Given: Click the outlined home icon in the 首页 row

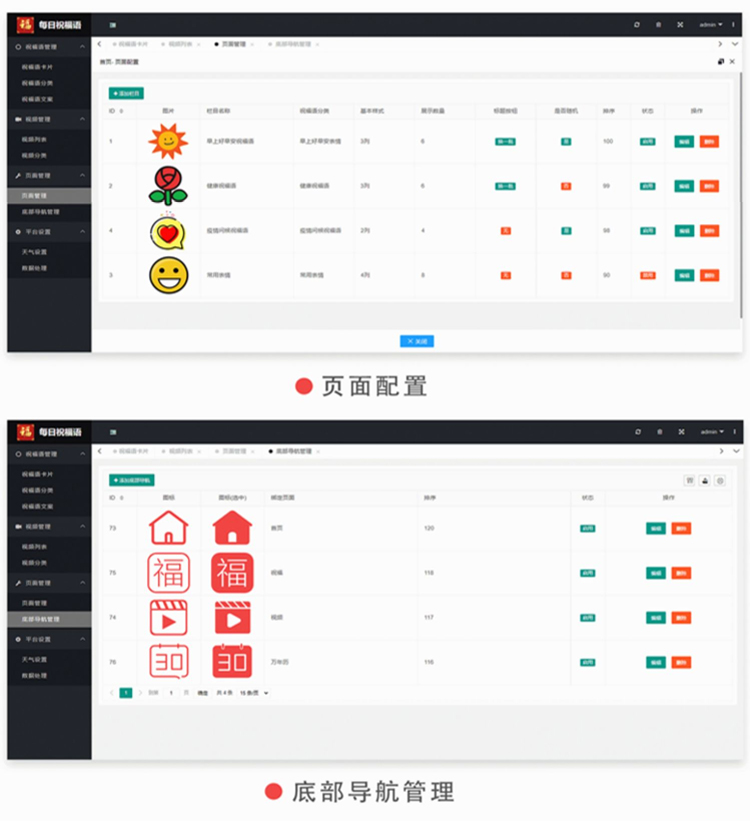Looking at the screenshot, I should pos(168,527).
